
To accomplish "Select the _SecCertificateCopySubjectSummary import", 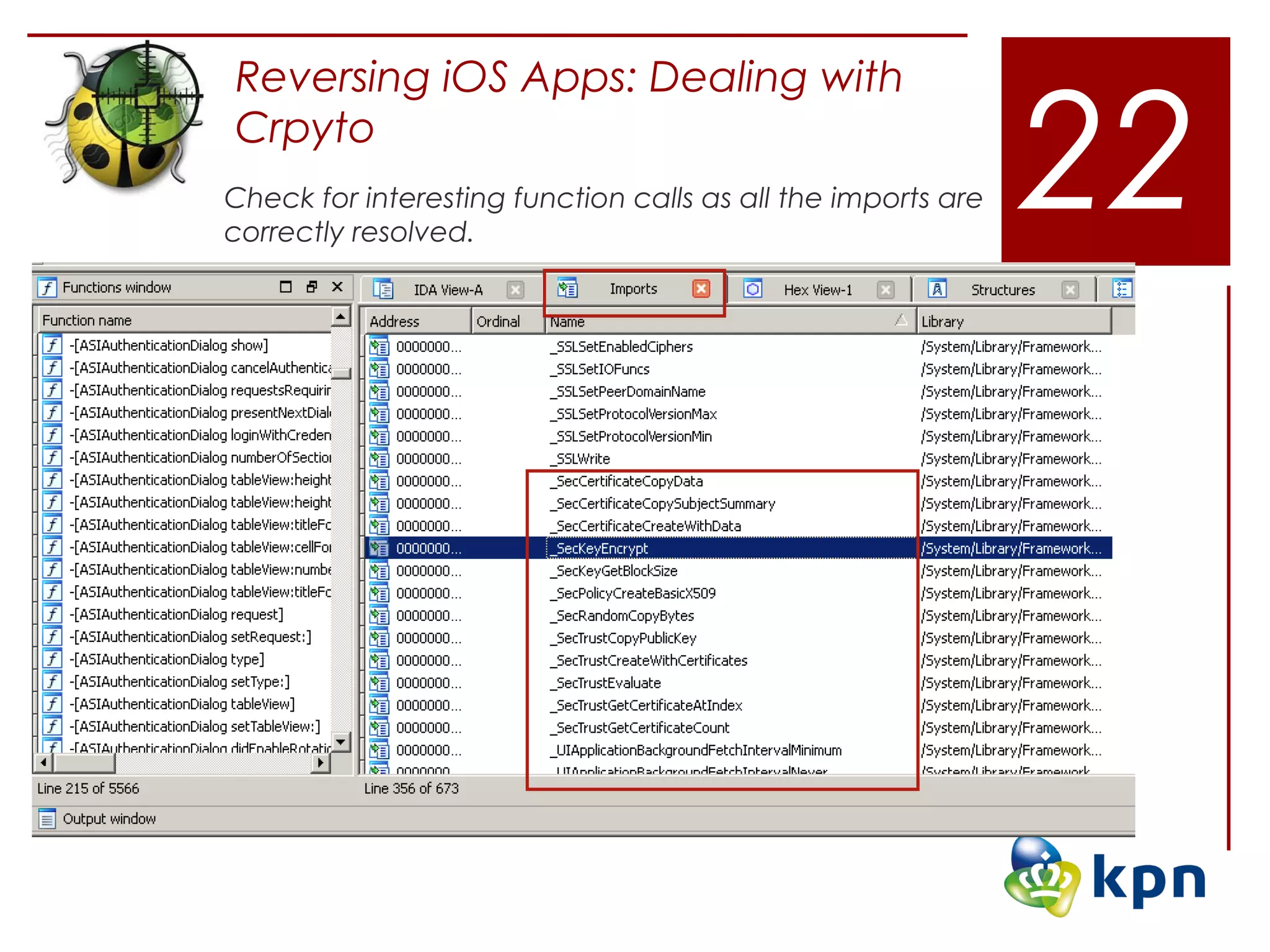I will (x=662, y=503).
